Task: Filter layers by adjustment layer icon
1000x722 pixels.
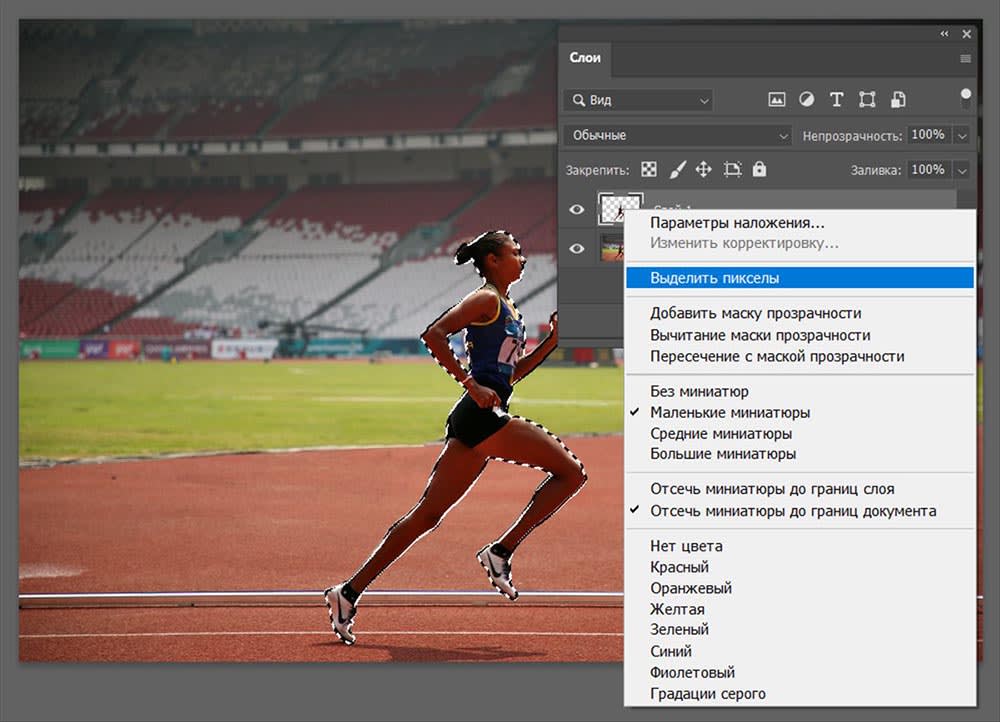Action: click(x=806, y=99)
